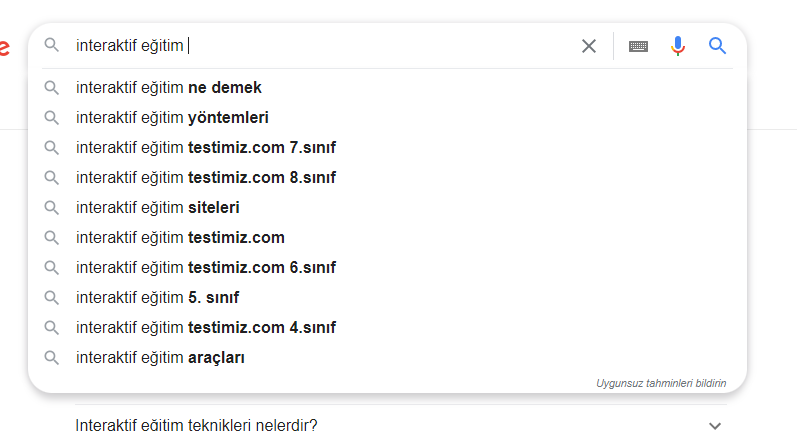
Task: Click search icon beside 'yöntemleri' suggestion
Action: (51, 118)
